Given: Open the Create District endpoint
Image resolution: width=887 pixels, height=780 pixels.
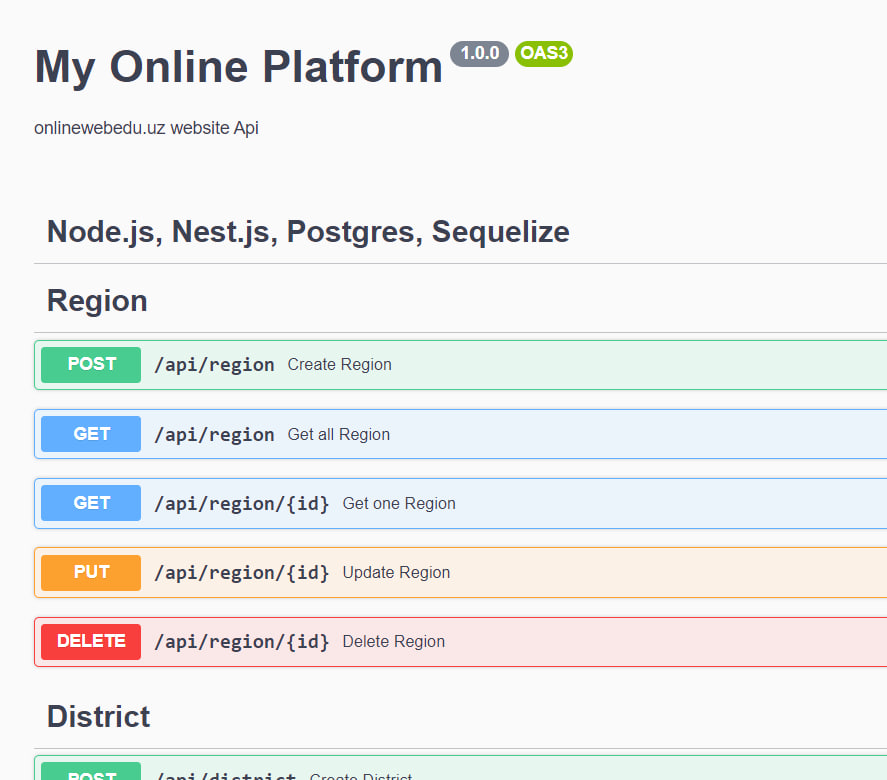Looking at the screenshot, I should point(460,768).
